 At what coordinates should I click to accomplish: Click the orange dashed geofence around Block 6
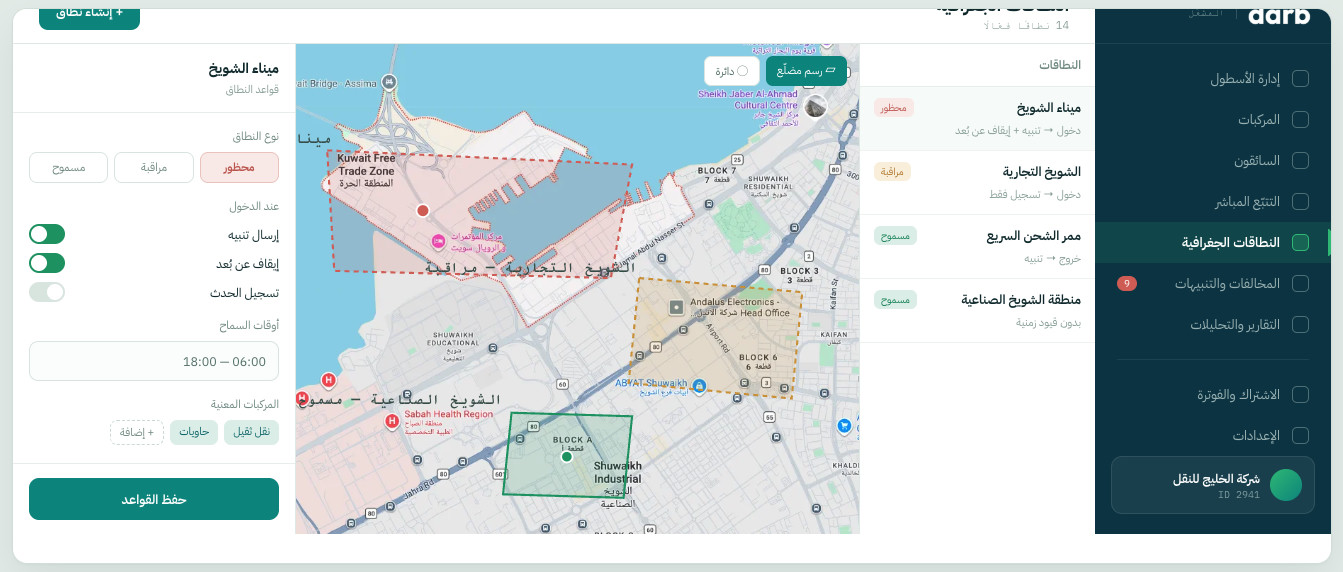[716, 340]
